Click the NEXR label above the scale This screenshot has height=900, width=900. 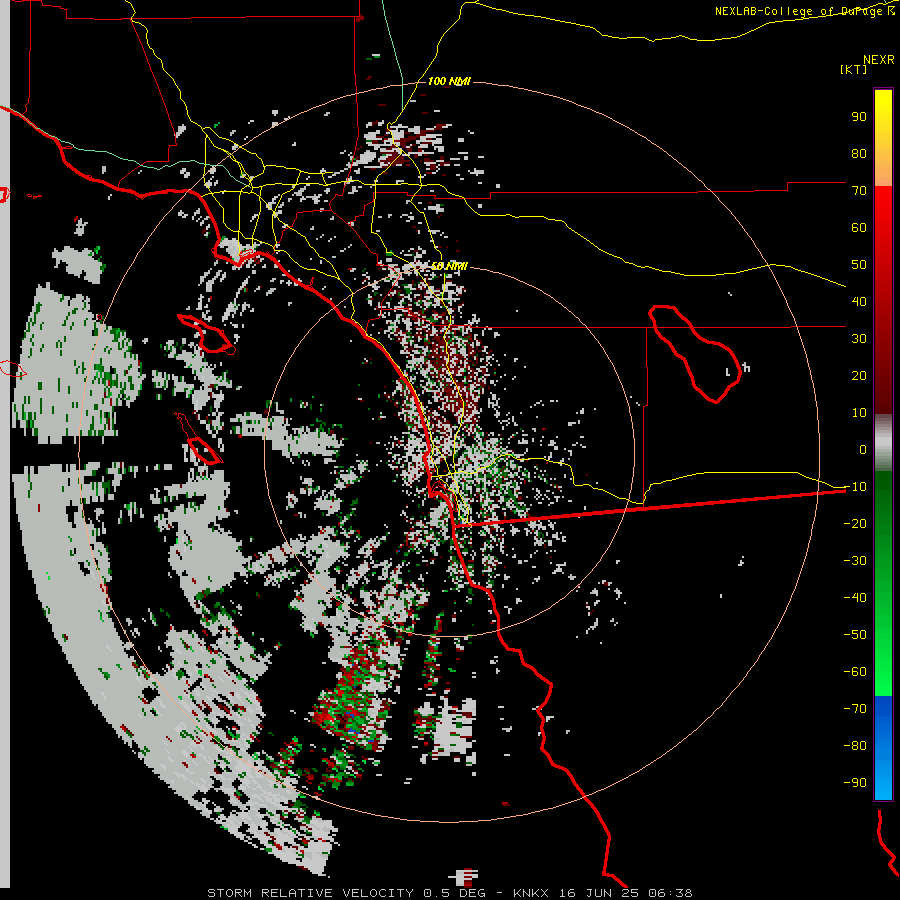tap(878, 60)
